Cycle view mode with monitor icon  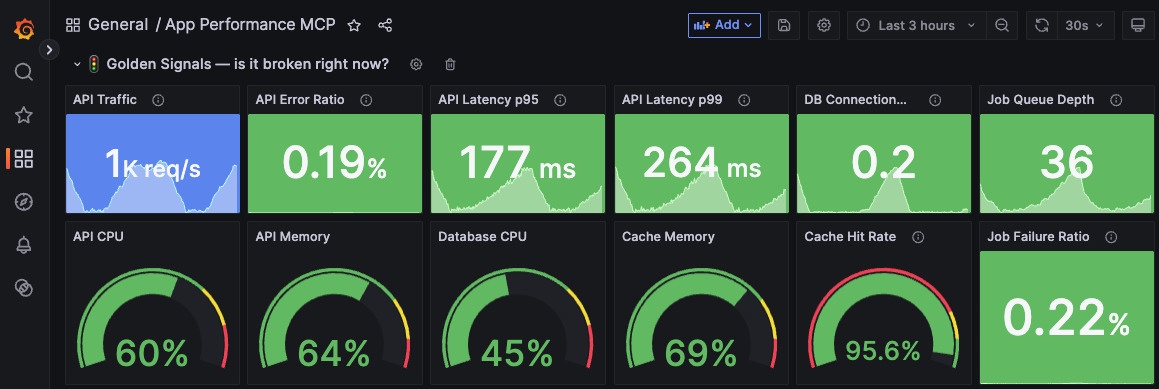(x=1138, y=25)
